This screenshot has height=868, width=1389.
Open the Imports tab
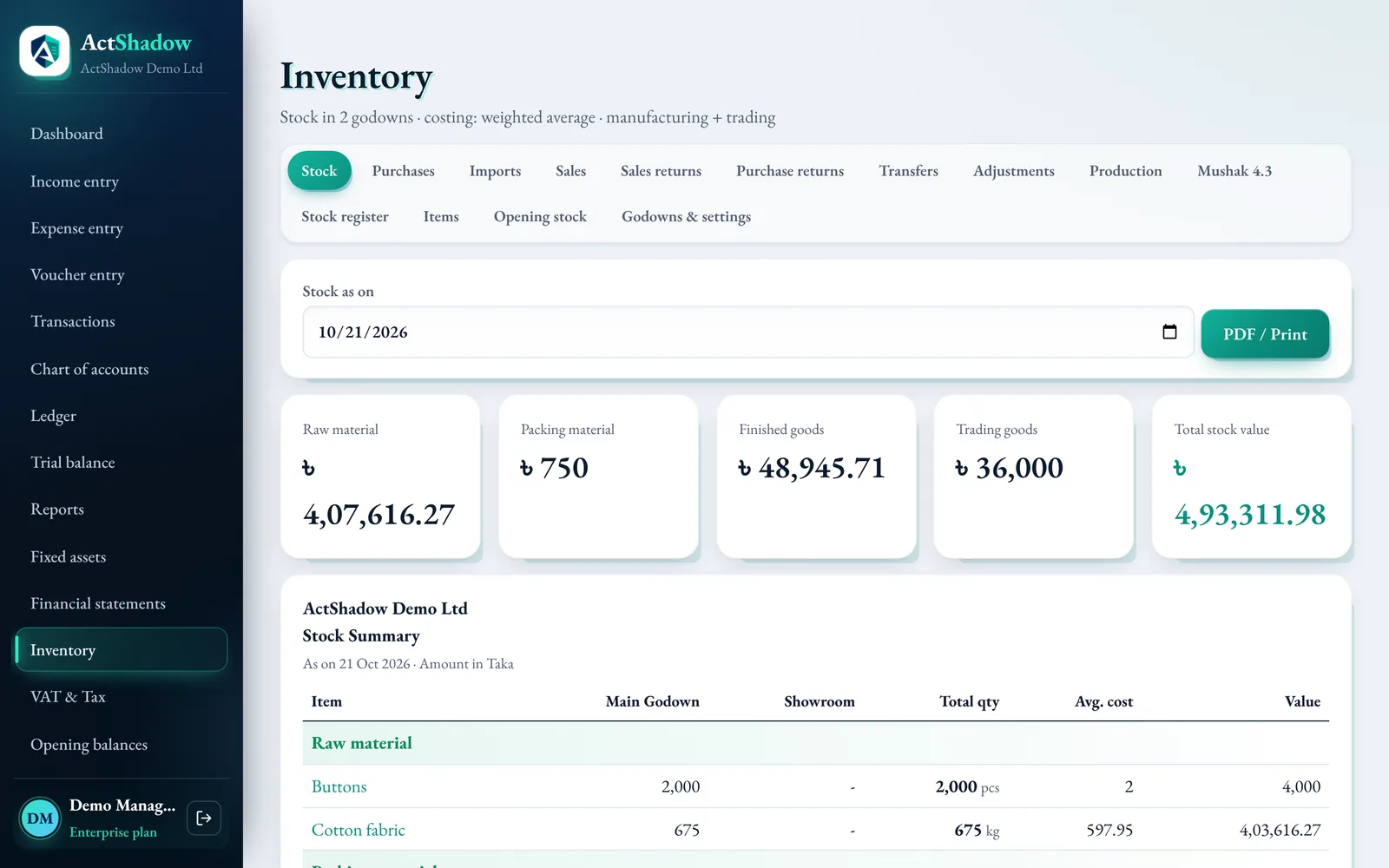(495, 171)
